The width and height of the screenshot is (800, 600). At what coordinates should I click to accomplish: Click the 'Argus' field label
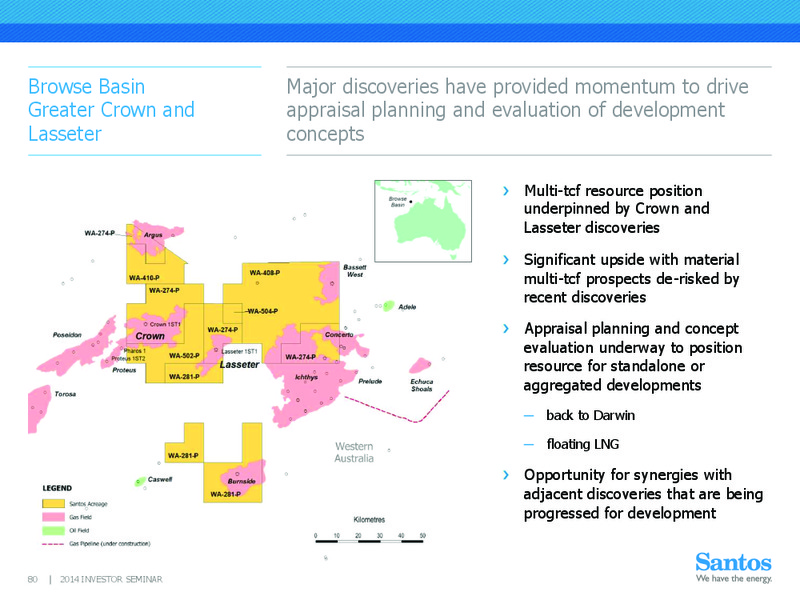coord(153,235)
